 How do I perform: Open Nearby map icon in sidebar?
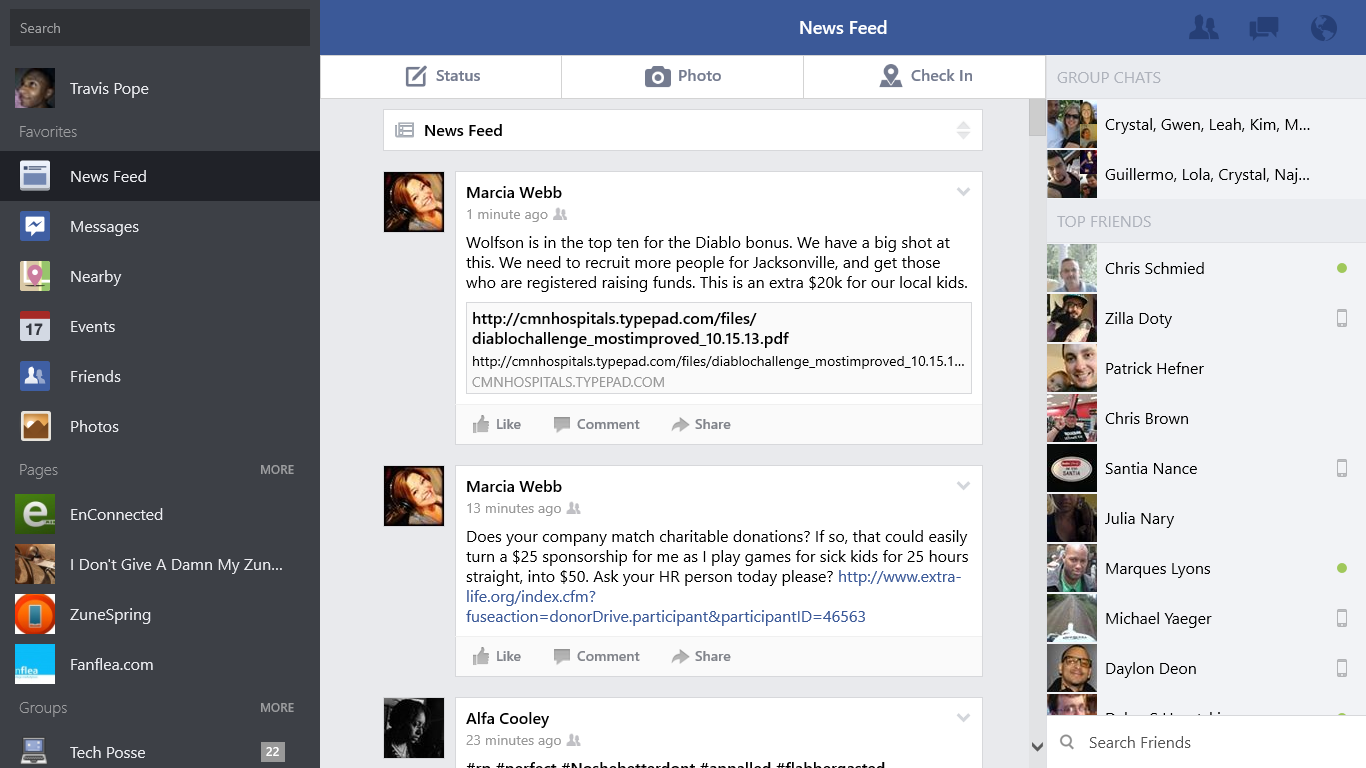pos(35,277)
